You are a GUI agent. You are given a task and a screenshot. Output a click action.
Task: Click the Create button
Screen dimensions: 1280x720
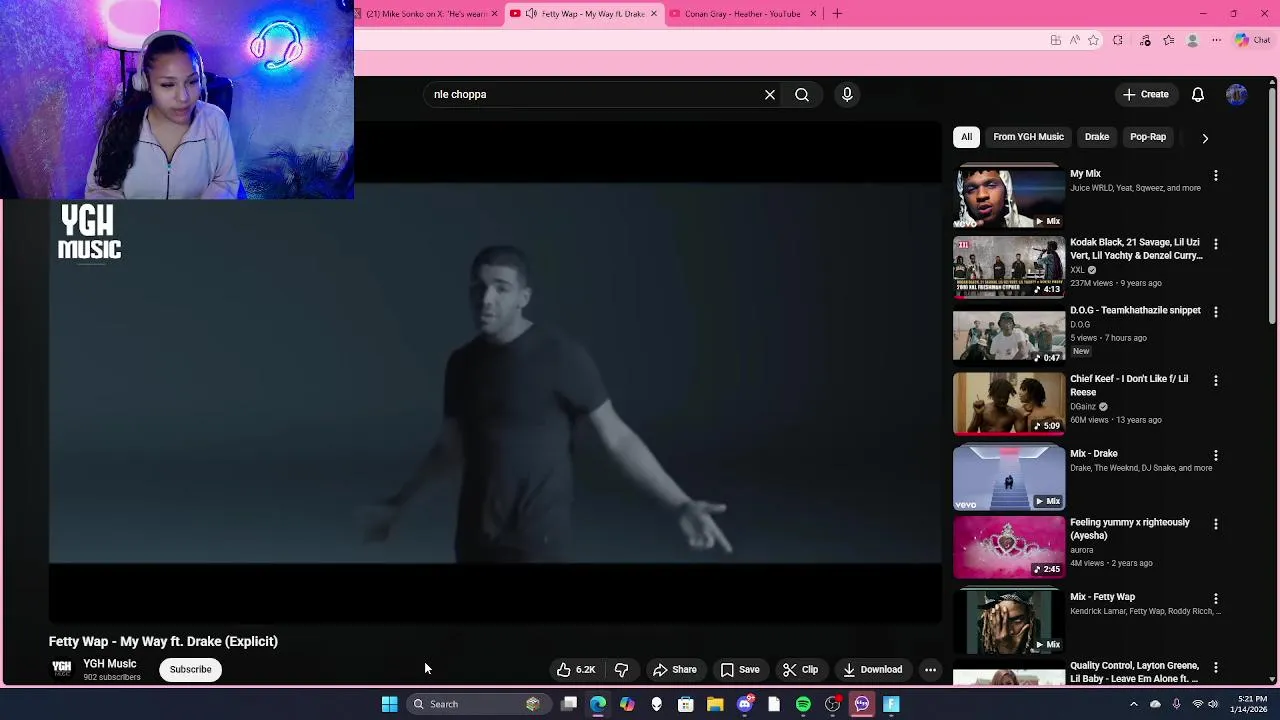[1145, 95]
